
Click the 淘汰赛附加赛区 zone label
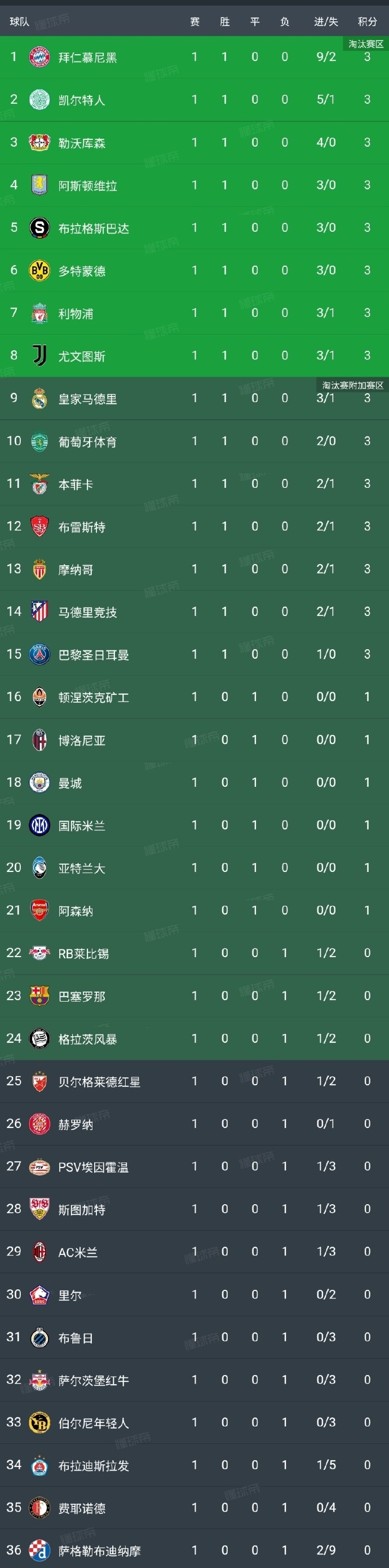[x=352, y=385]
